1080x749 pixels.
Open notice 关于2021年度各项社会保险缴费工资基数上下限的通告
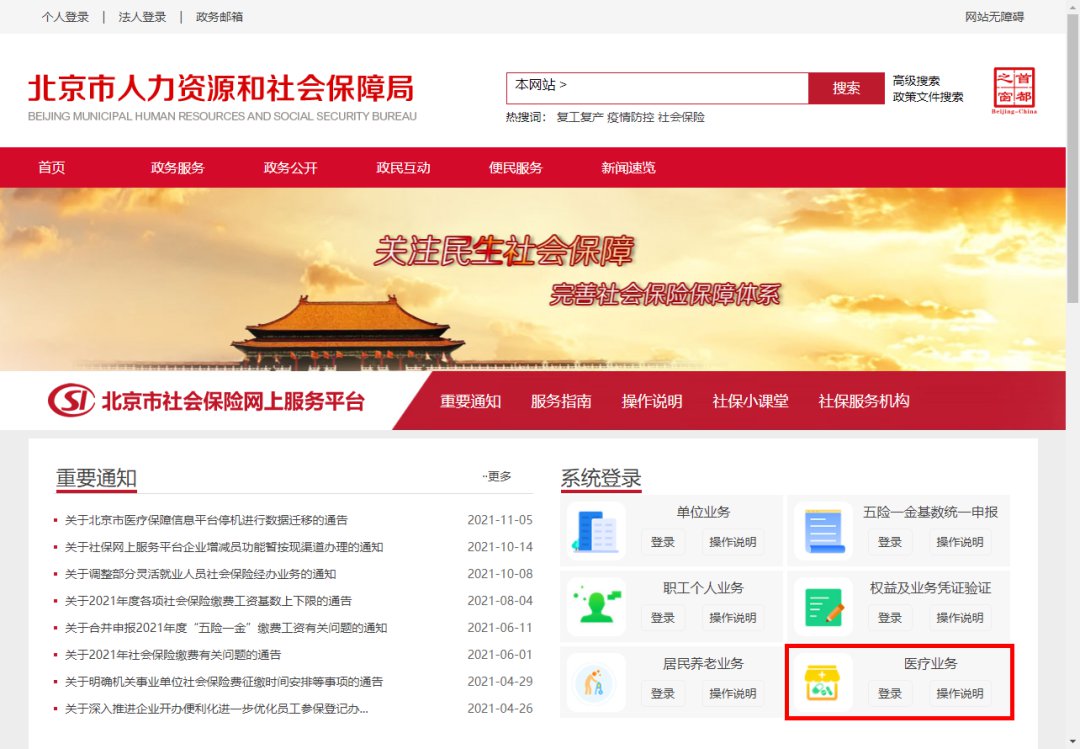pos(208,600)
